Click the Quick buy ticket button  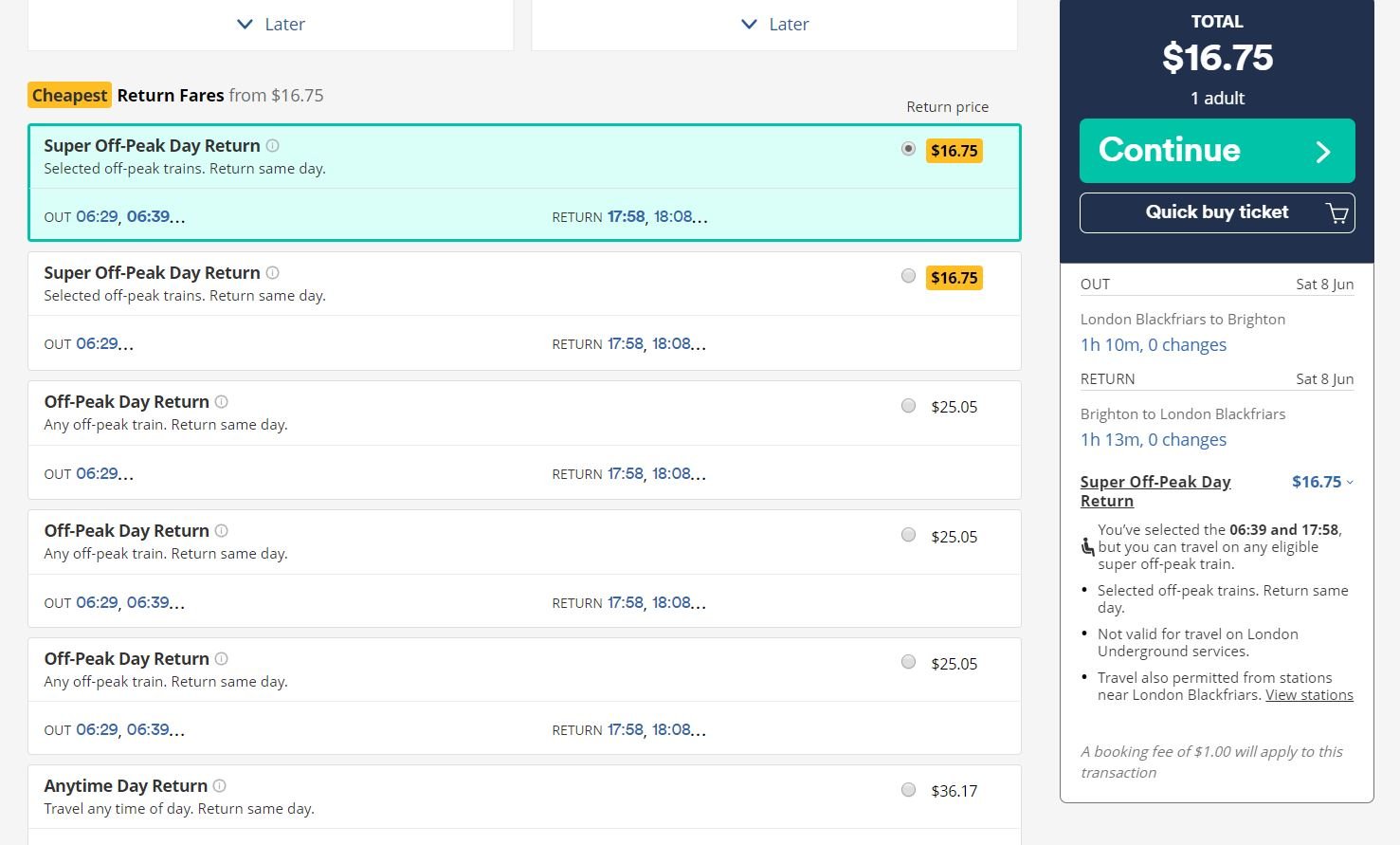[1216, 212]
